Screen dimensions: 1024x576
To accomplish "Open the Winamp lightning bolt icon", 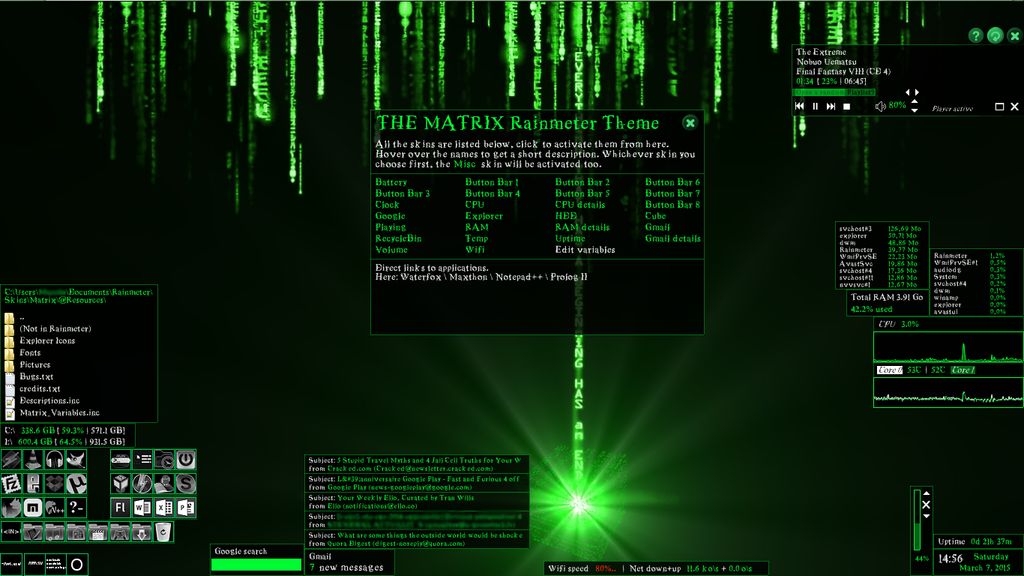I will (x=11, y=460).
